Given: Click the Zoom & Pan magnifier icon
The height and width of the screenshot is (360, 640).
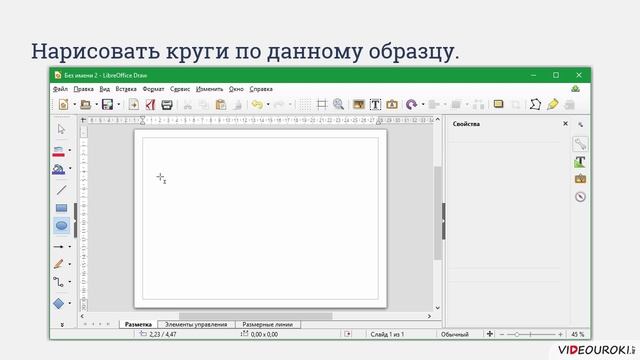Looking at the screenshot, I should click(x=338, y=104).
